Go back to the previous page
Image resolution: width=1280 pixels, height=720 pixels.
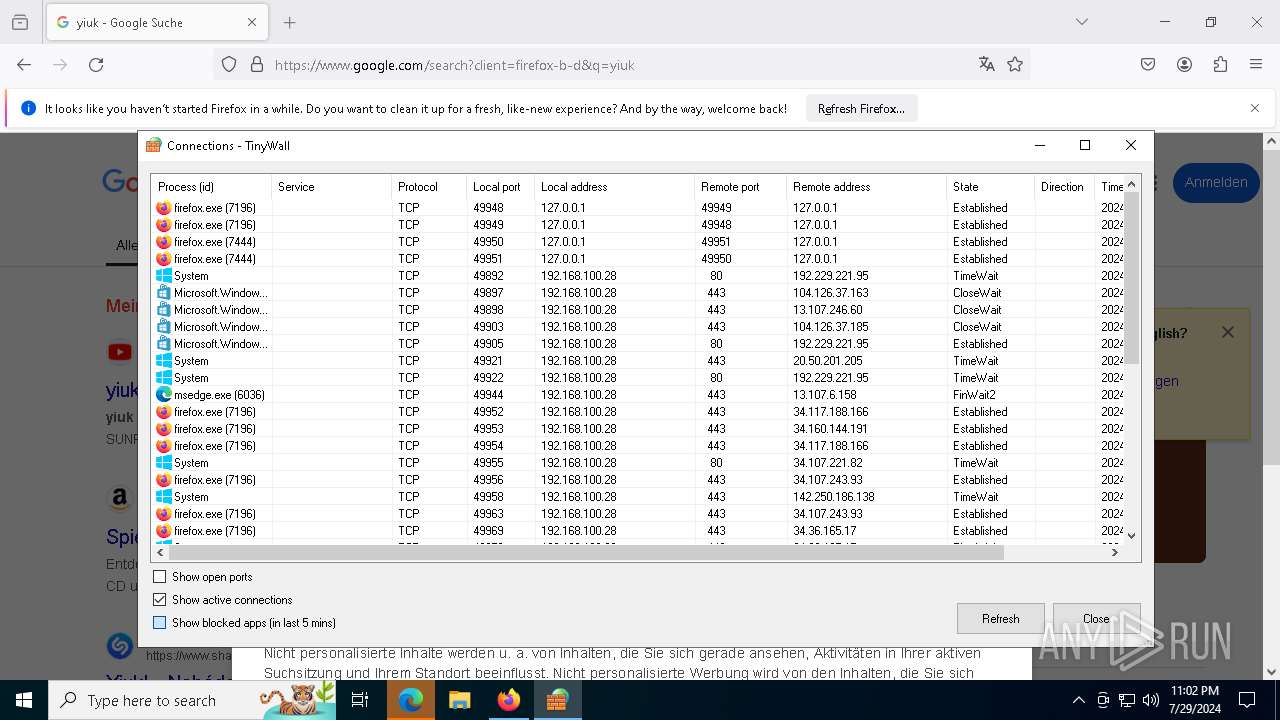[24, 65]
